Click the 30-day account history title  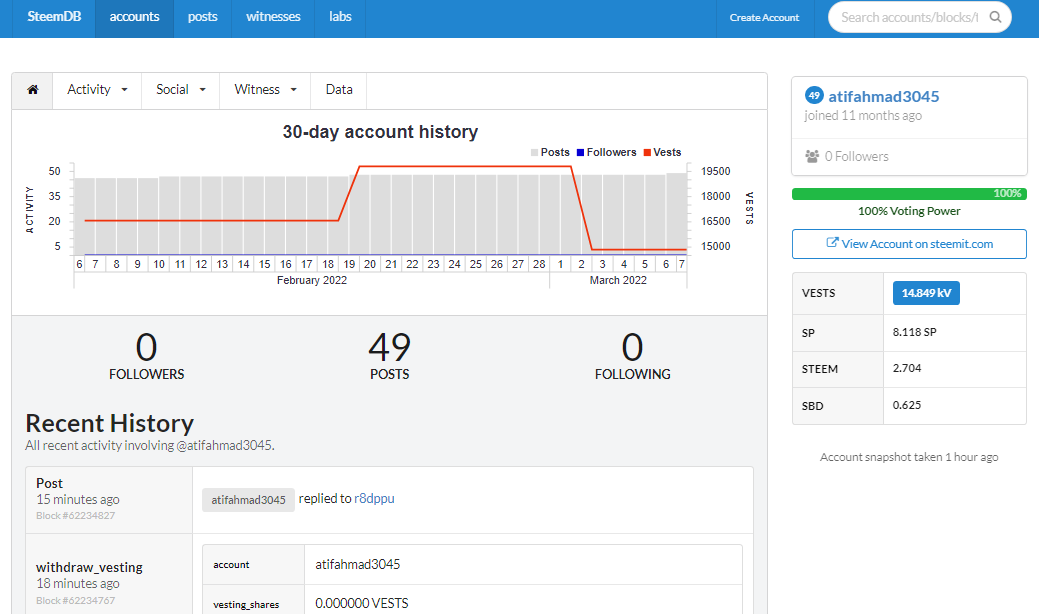380,132
